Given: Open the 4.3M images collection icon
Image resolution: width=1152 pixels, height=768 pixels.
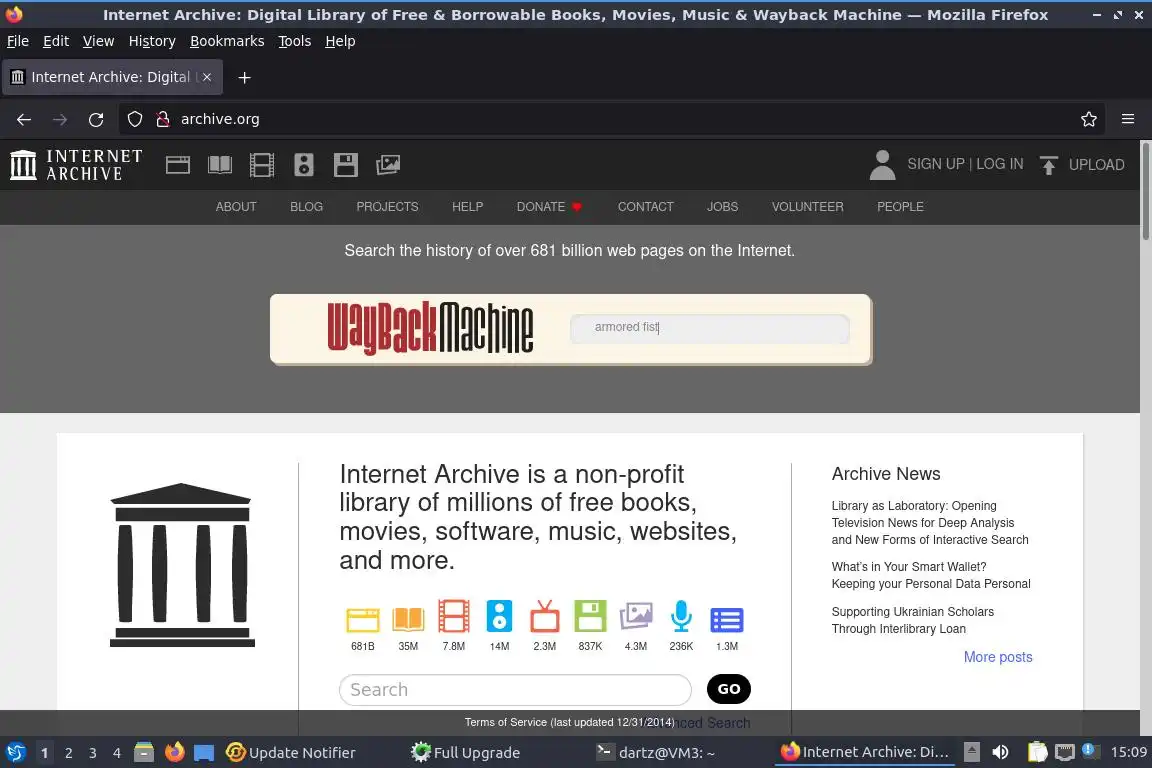Looking at the screenshot, I should tap(636, 617).
